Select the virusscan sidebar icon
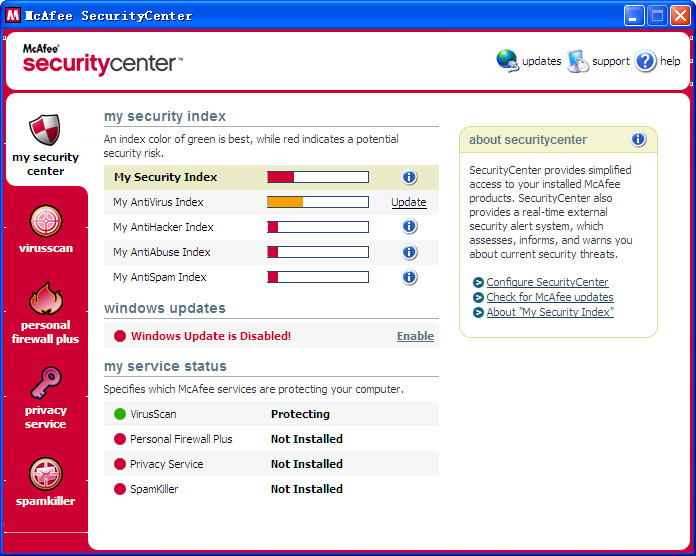The height and width of the screenshot is (556, 696). (46, 221)
